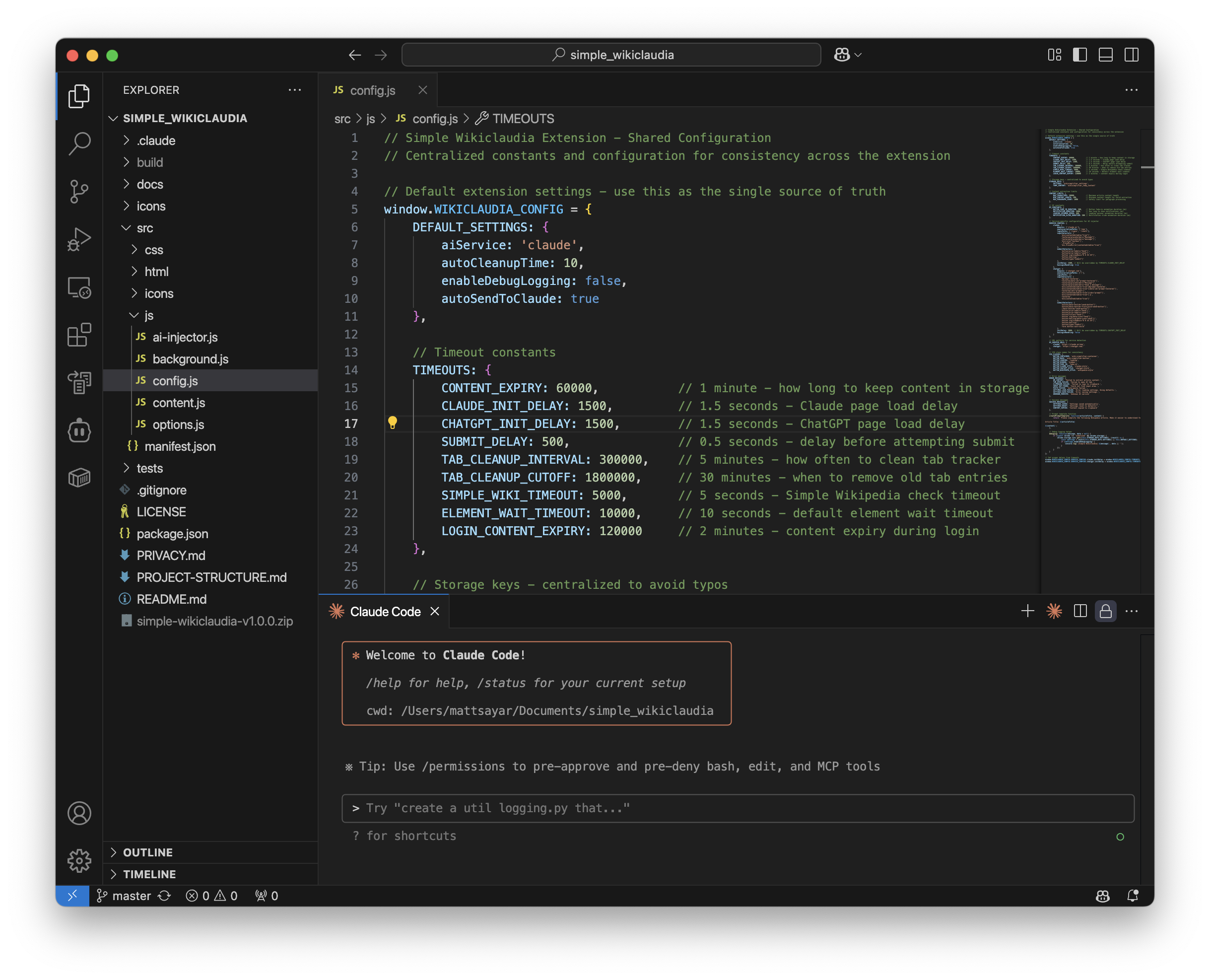Open the Search view icon
1210x980 pixels.
[79, 143]
